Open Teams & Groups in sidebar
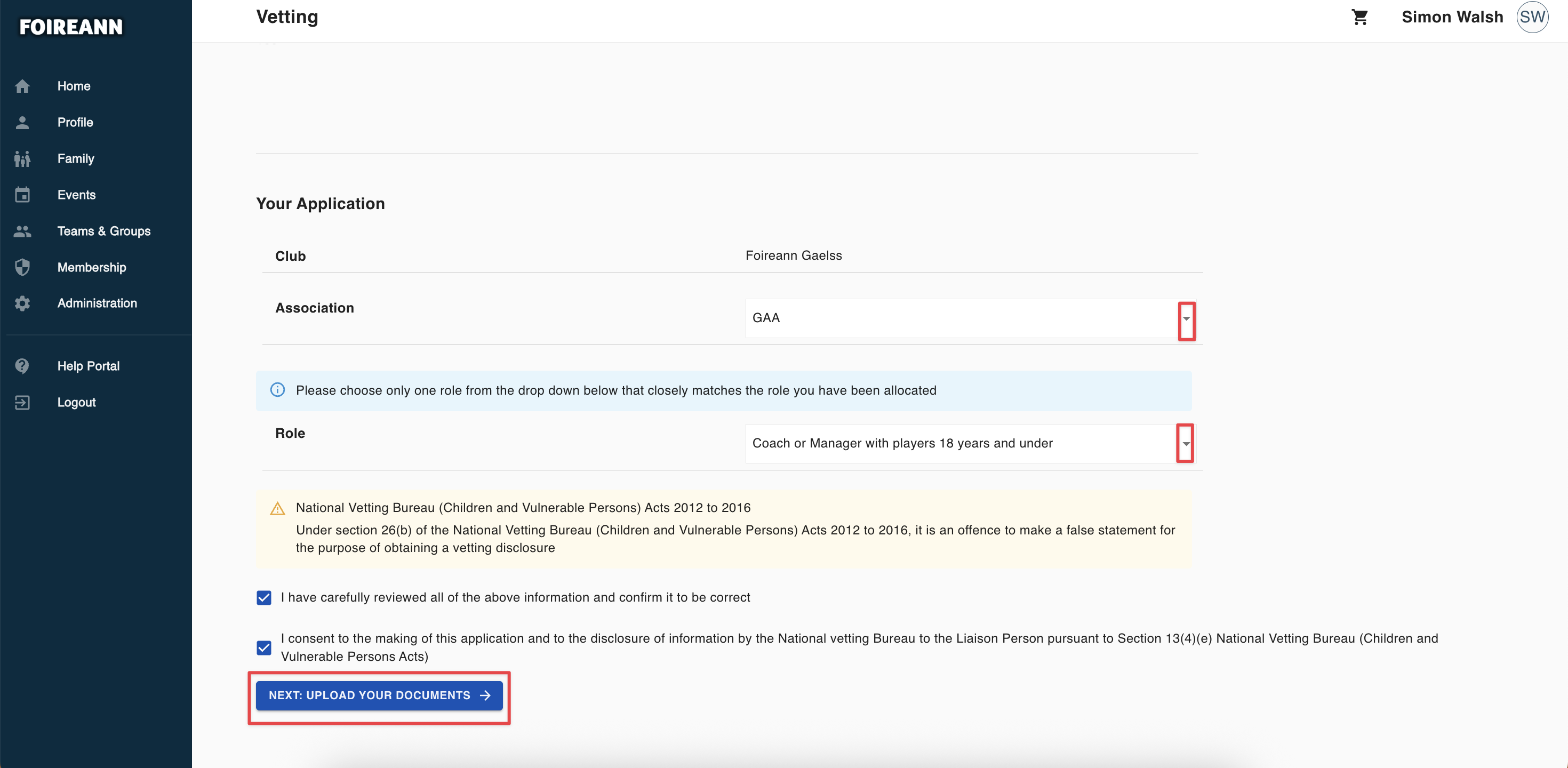The height and width of the screenshot is (768, 1568). (104, 231)
